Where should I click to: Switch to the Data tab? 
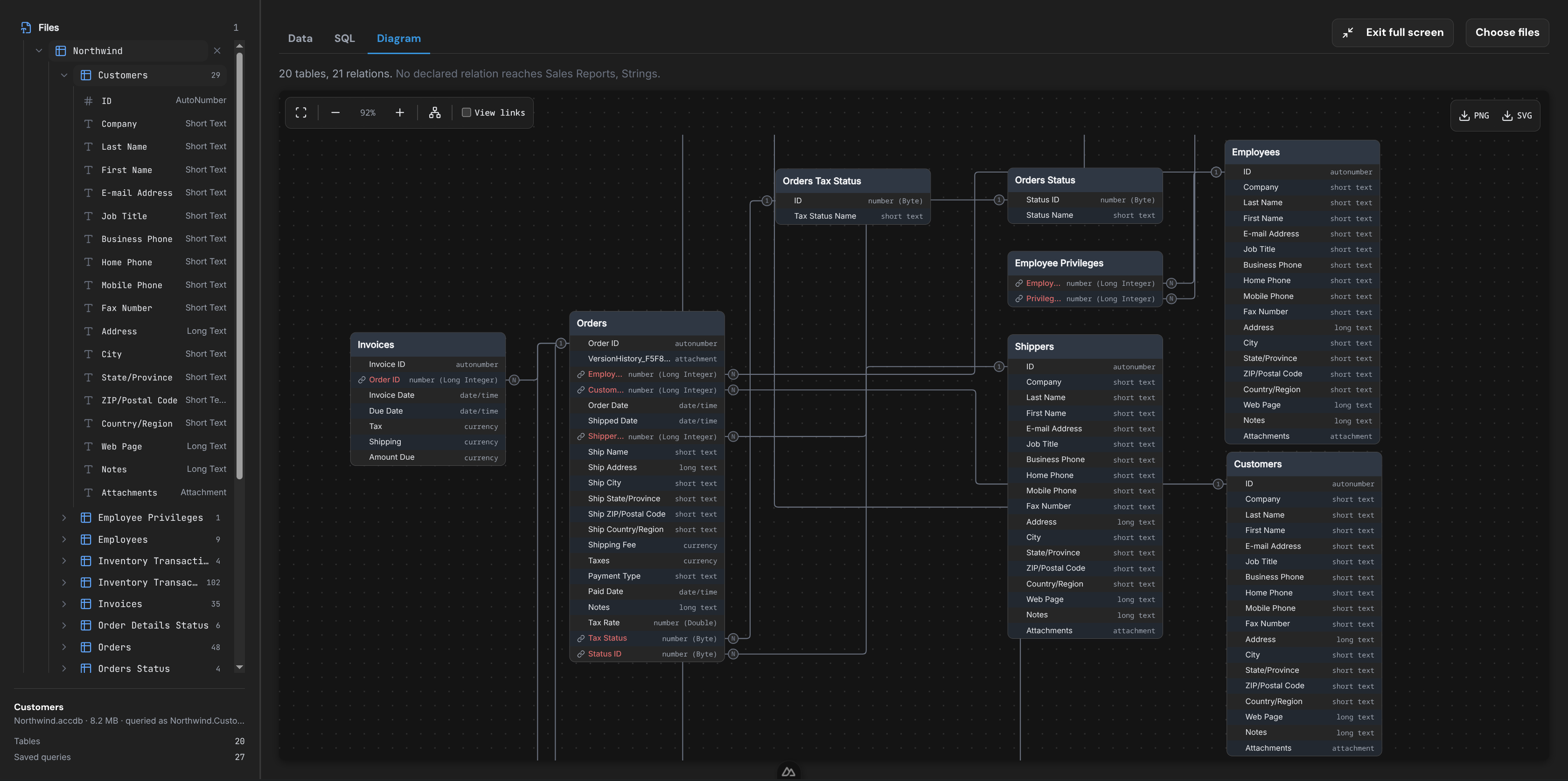pos(300,38)
